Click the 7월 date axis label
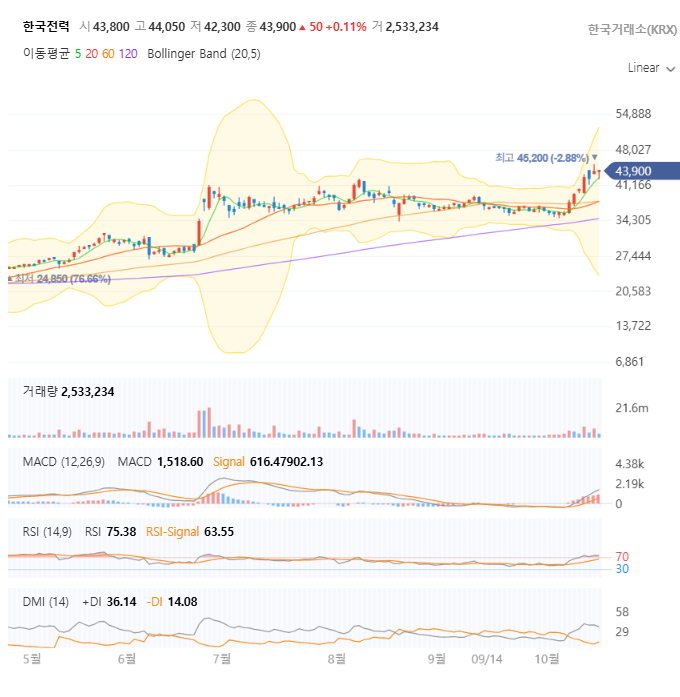680x697 pixels. (222, 658)
